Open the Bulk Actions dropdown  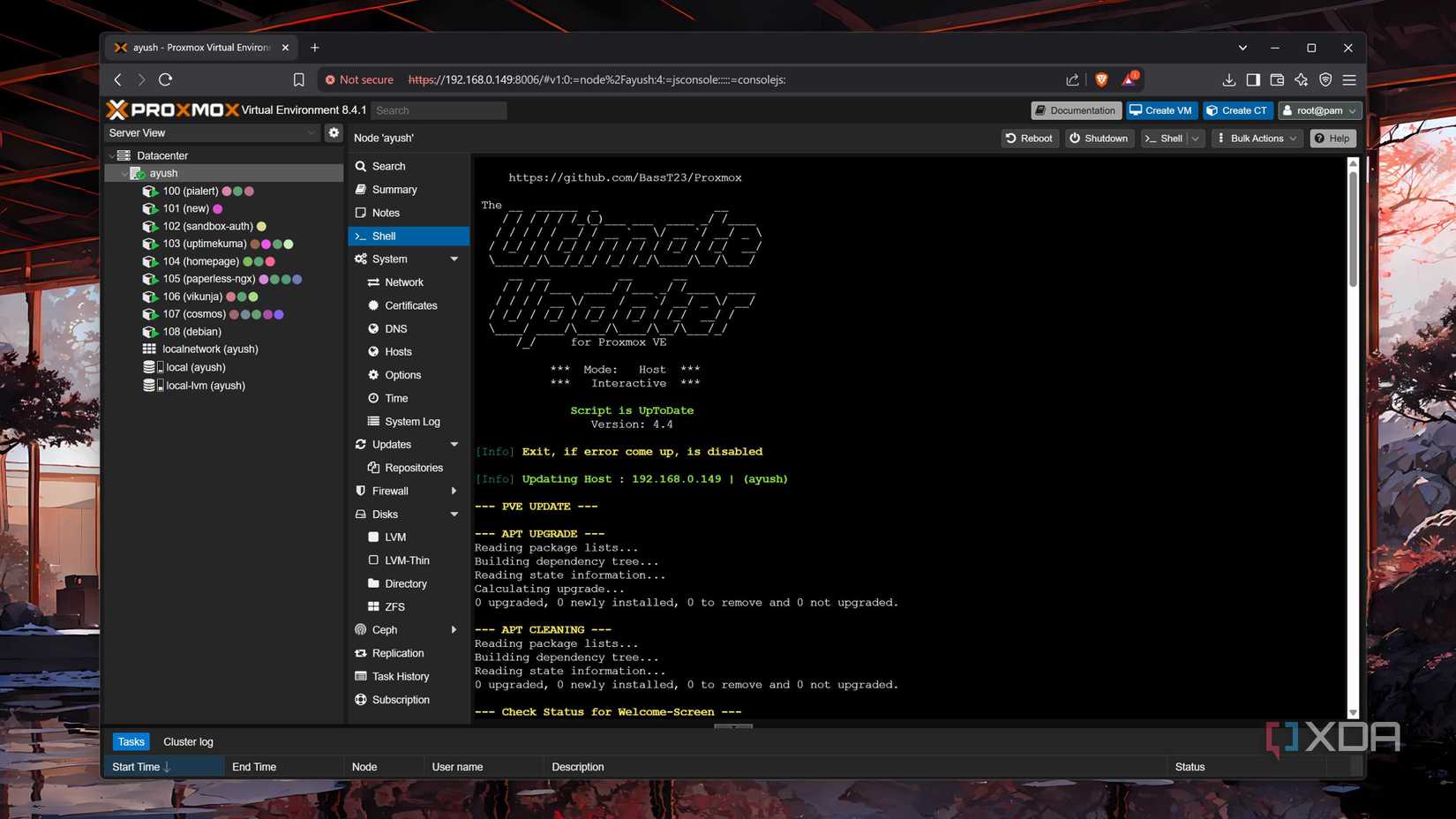click(x=1256, y=138)
